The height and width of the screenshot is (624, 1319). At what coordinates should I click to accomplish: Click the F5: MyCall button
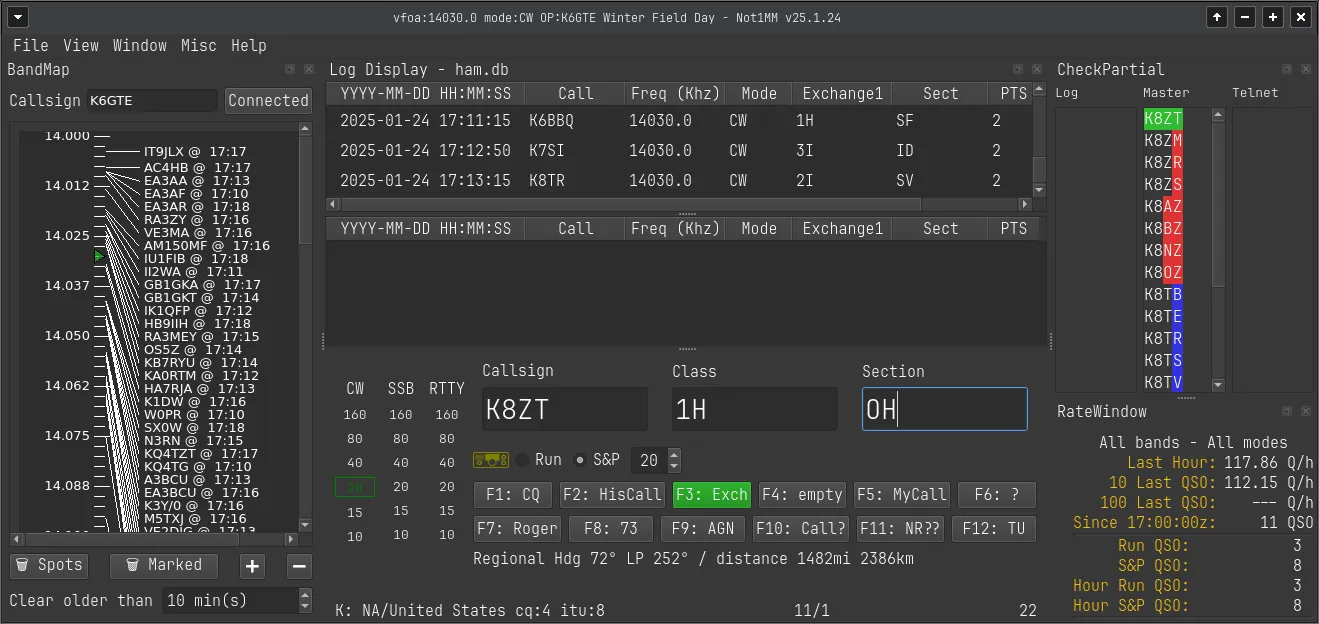901,494
